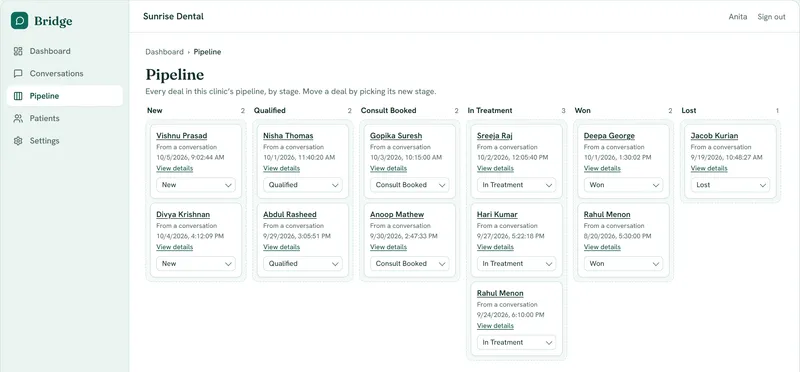This screenshot has height=372, width=800.
Task: Click View details under Abdul Rasheed
Action: click(x=282, y=247)
